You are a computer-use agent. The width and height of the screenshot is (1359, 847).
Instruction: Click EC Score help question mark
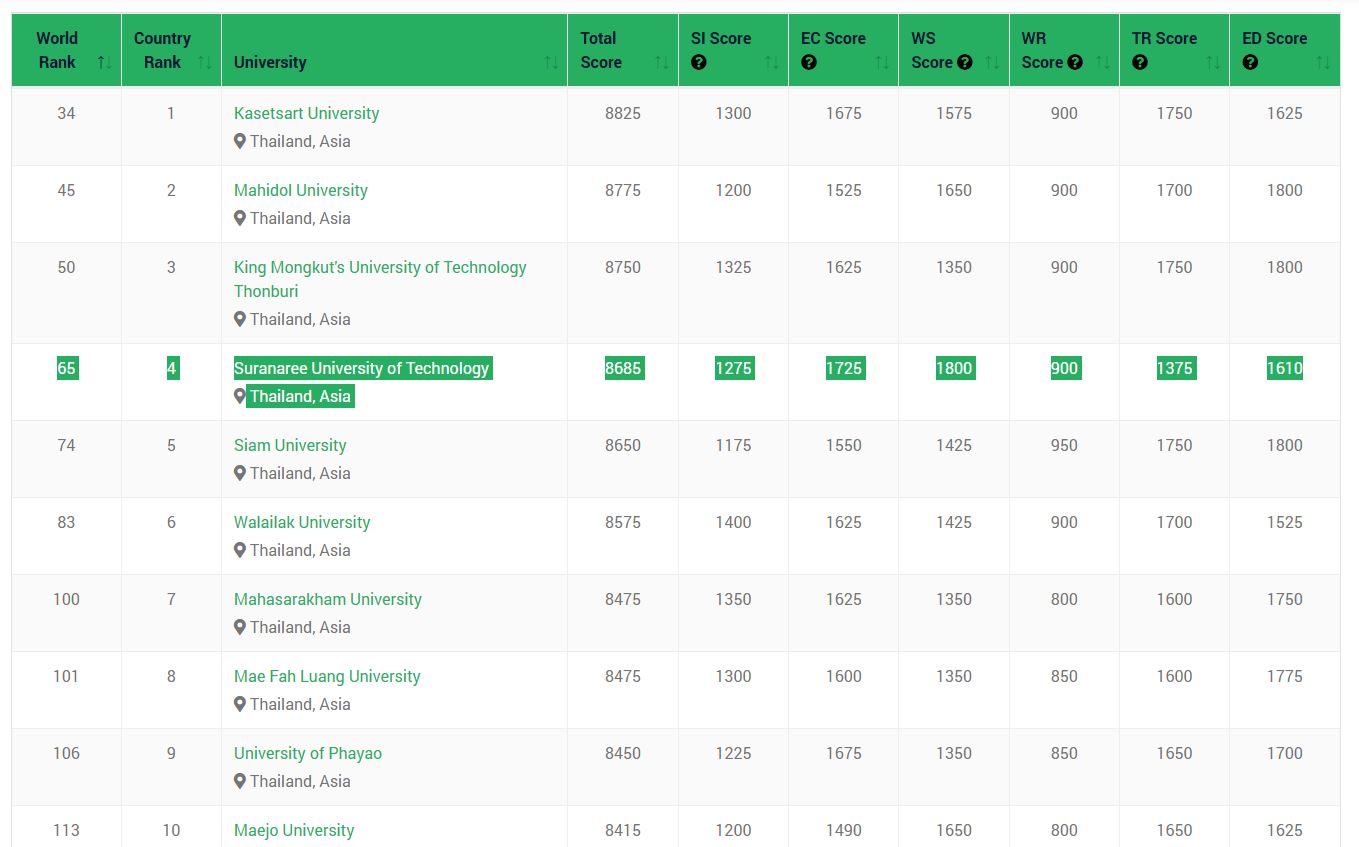[x=809, y=62]
